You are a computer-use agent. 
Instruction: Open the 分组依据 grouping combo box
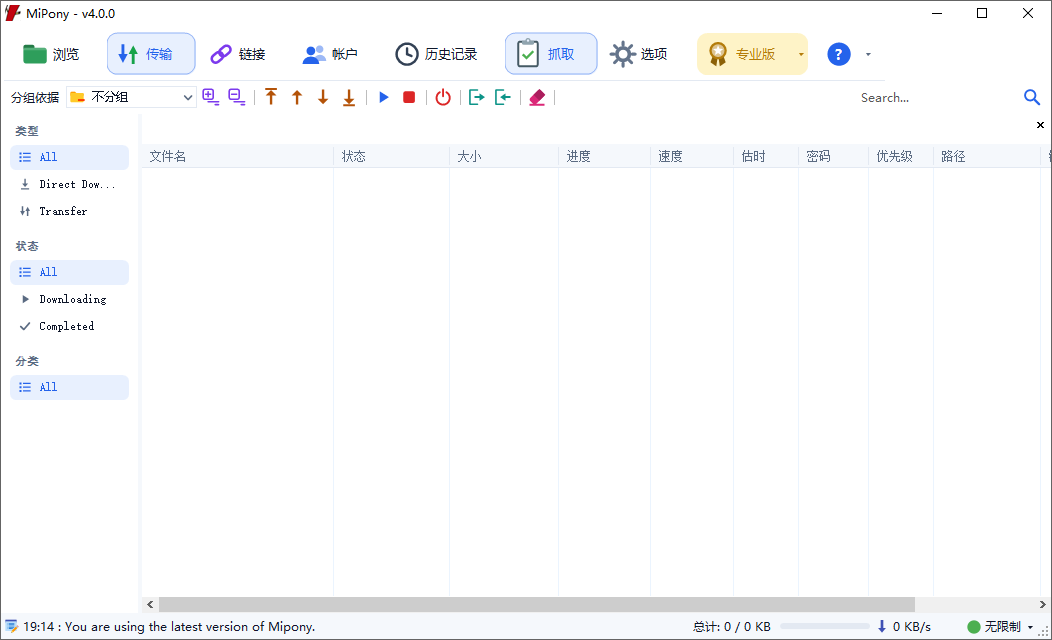(132, 97)
